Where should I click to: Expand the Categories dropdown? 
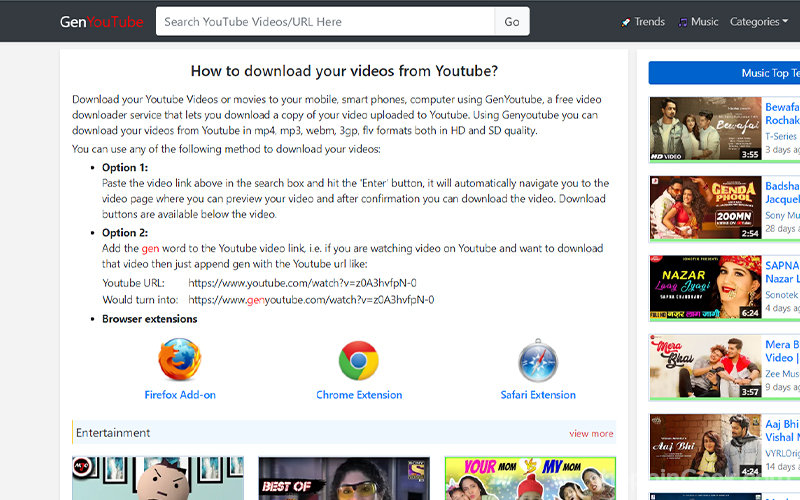click(759, 22)
